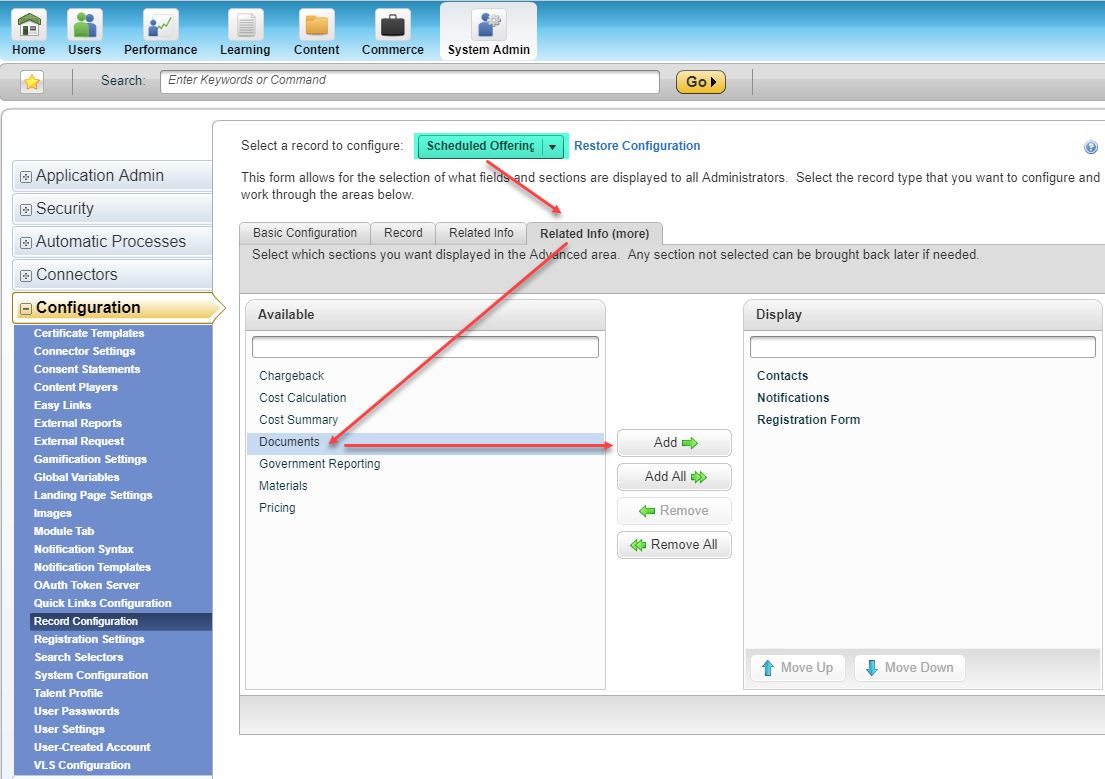Open External Request in the sidebar
The width and height of the screenshot is (1105, 779).
[x=79, y=441]
